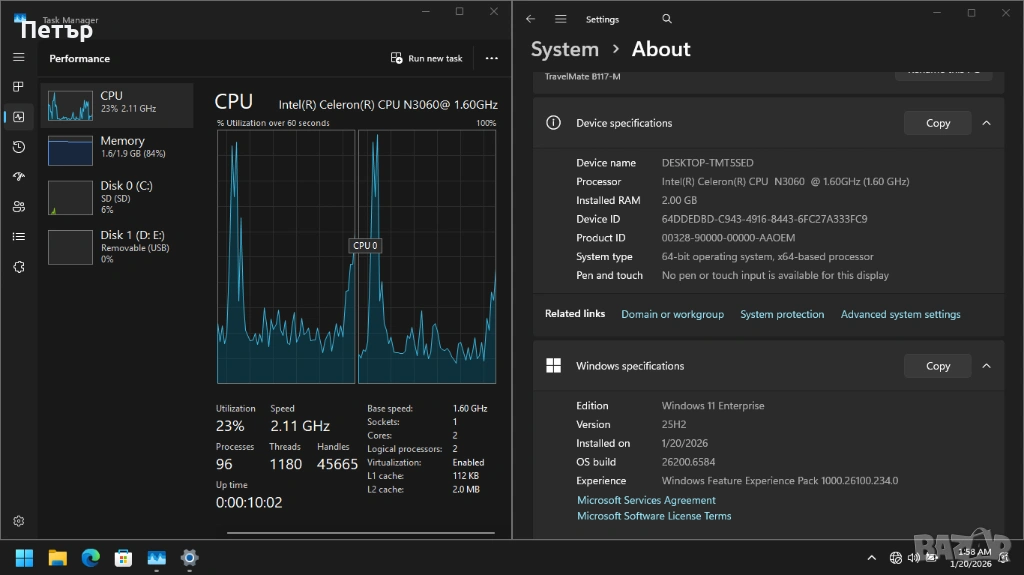Image resolution: width=1024 pixels, height=575 pixels.
Task: Open Services puzzle icon in Task Manager sidebar
Action: [x=18, y=267]
